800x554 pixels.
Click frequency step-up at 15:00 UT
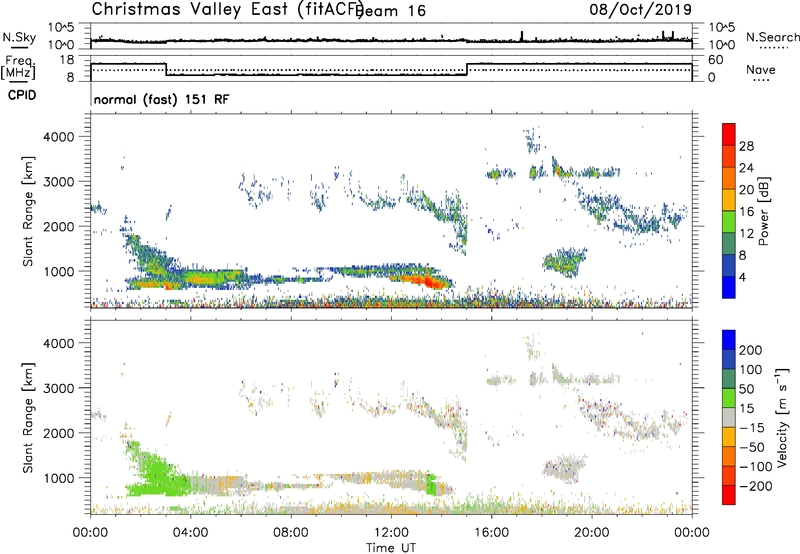click(x=467, y=69)
